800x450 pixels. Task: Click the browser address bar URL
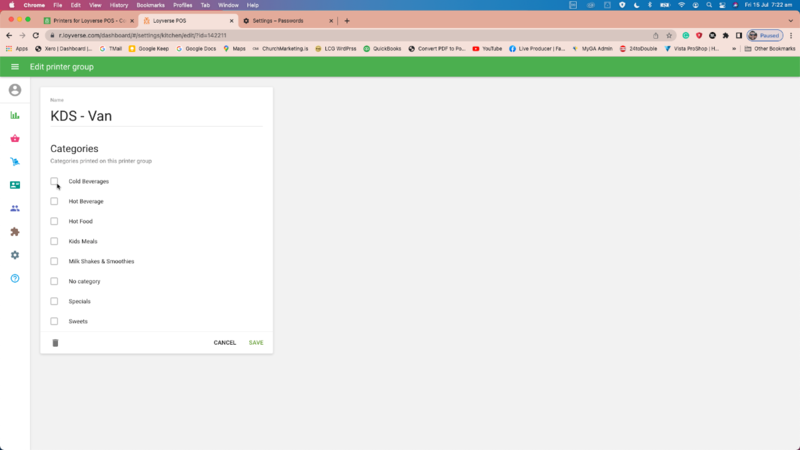(142, 35)
